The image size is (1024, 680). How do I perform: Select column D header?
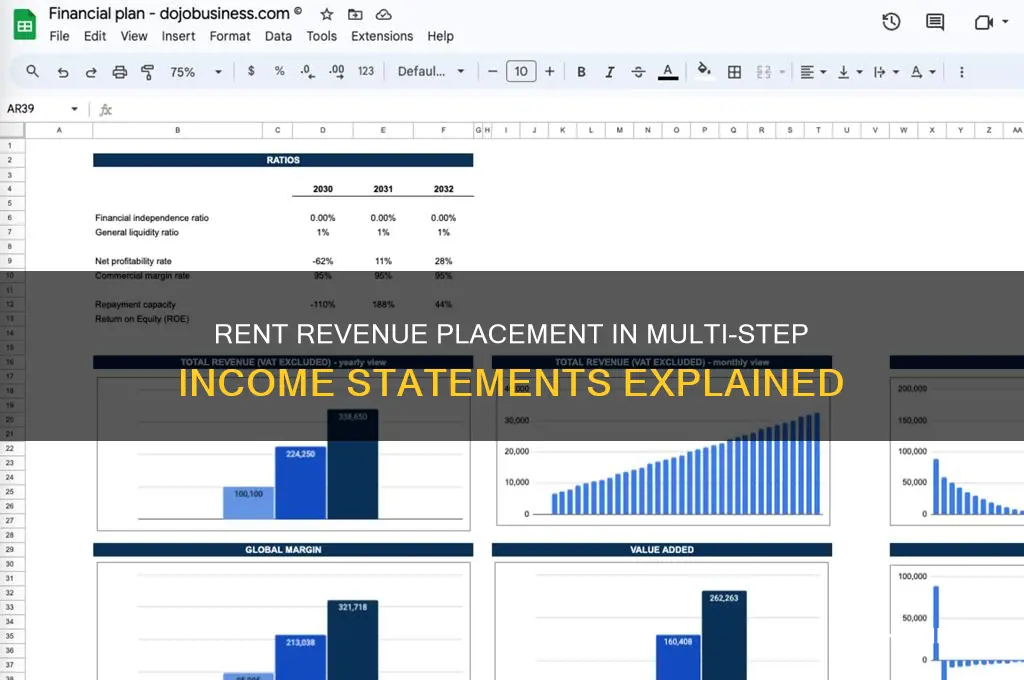pyautogui.click(x=323, y=130)
